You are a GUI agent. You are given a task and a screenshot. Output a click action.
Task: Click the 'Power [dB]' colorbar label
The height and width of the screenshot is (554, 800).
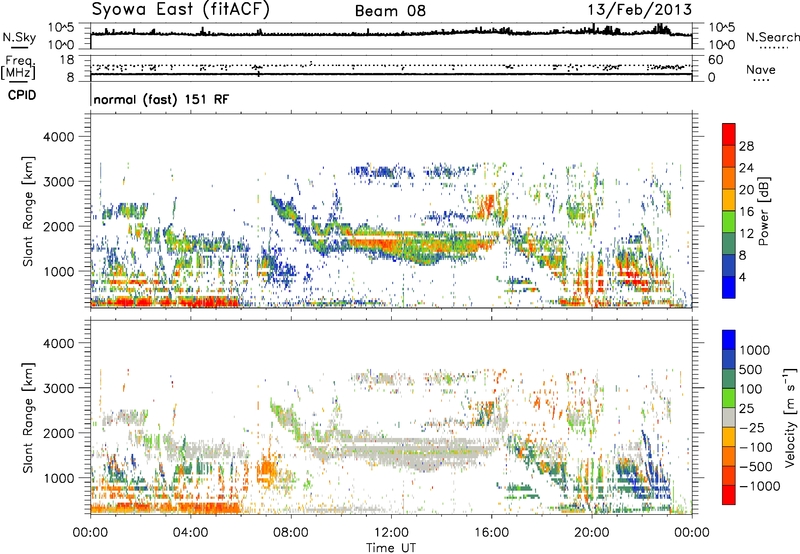click(x=763, y=211)
